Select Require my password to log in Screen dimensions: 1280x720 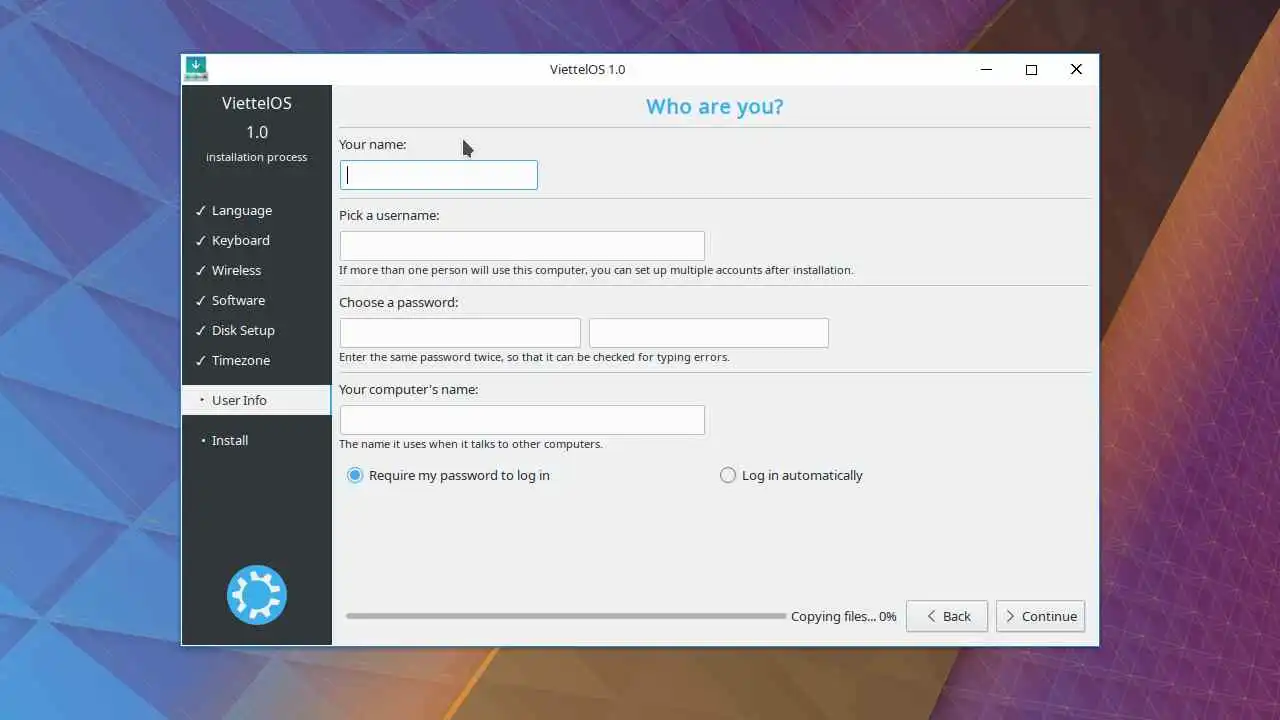pos(448,475)
